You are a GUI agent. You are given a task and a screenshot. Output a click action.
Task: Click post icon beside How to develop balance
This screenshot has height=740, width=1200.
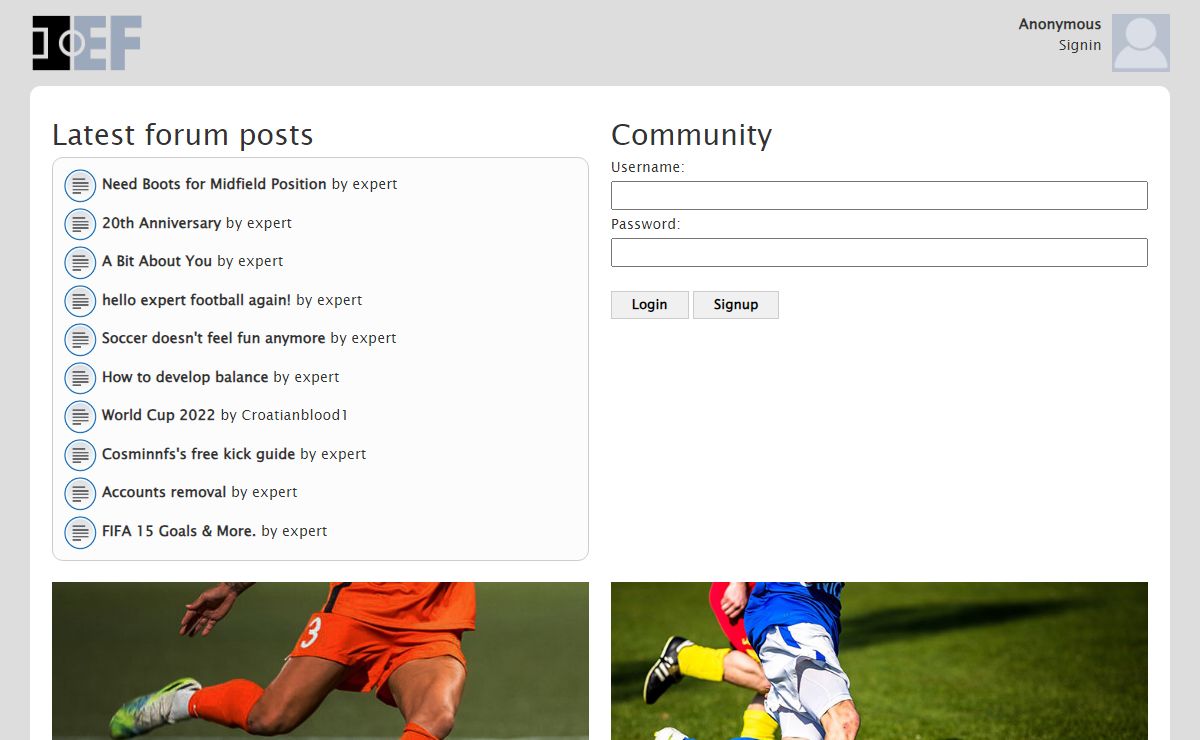pyautogui.click(x=80, y=378)
